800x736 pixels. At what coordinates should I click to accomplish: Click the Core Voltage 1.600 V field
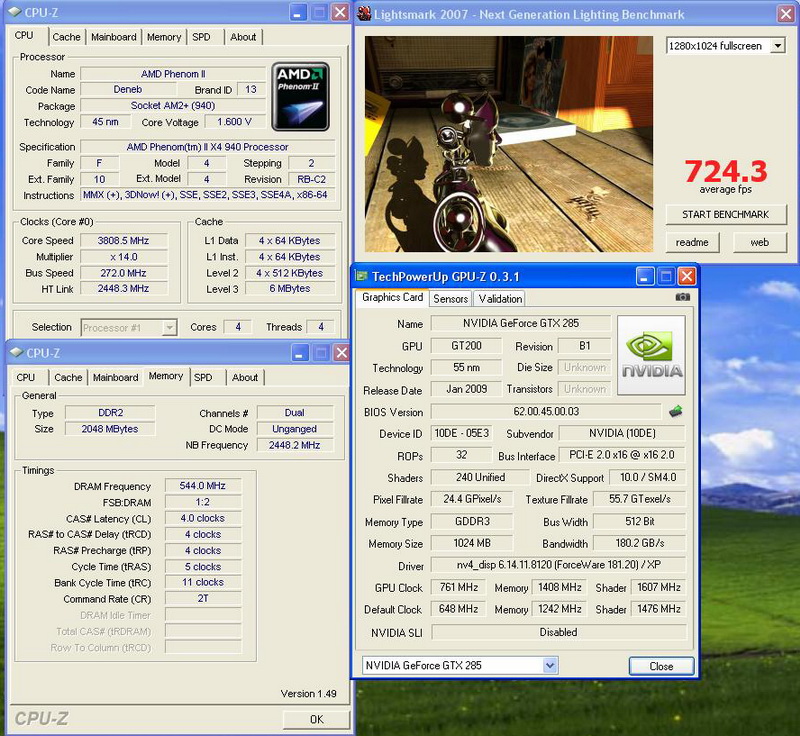[234, 122]
